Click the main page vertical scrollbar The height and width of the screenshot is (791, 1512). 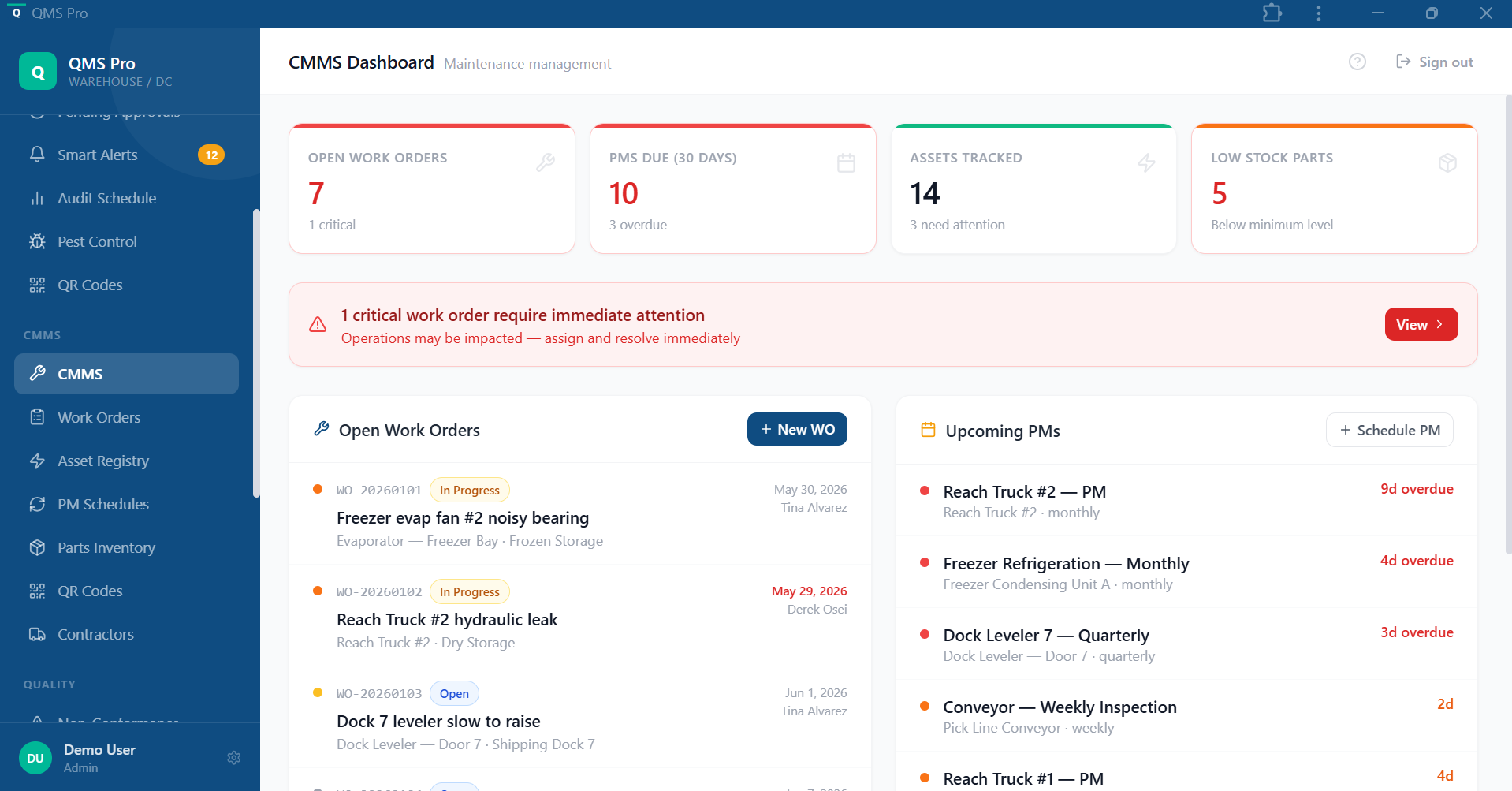[x=1508, y=323]
